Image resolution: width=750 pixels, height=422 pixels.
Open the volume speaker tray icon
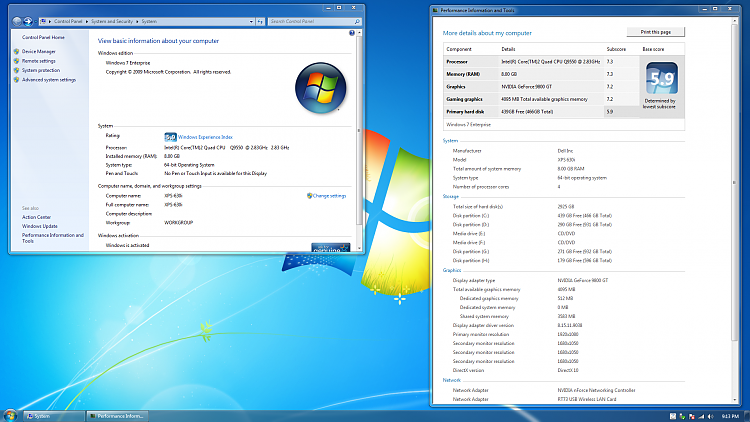(x=710, y=417)
